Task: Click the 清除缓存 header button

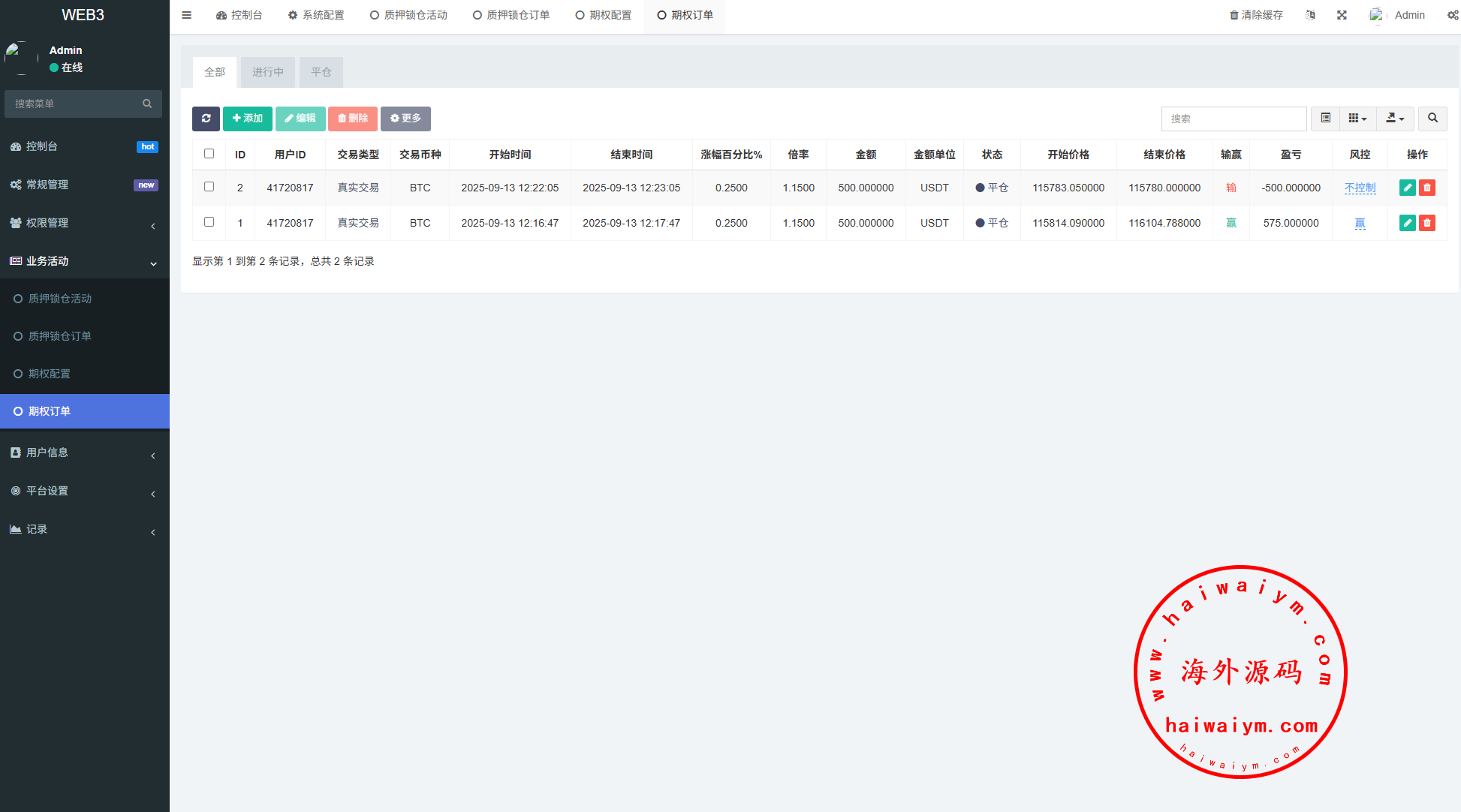Action: (1256, 15)
